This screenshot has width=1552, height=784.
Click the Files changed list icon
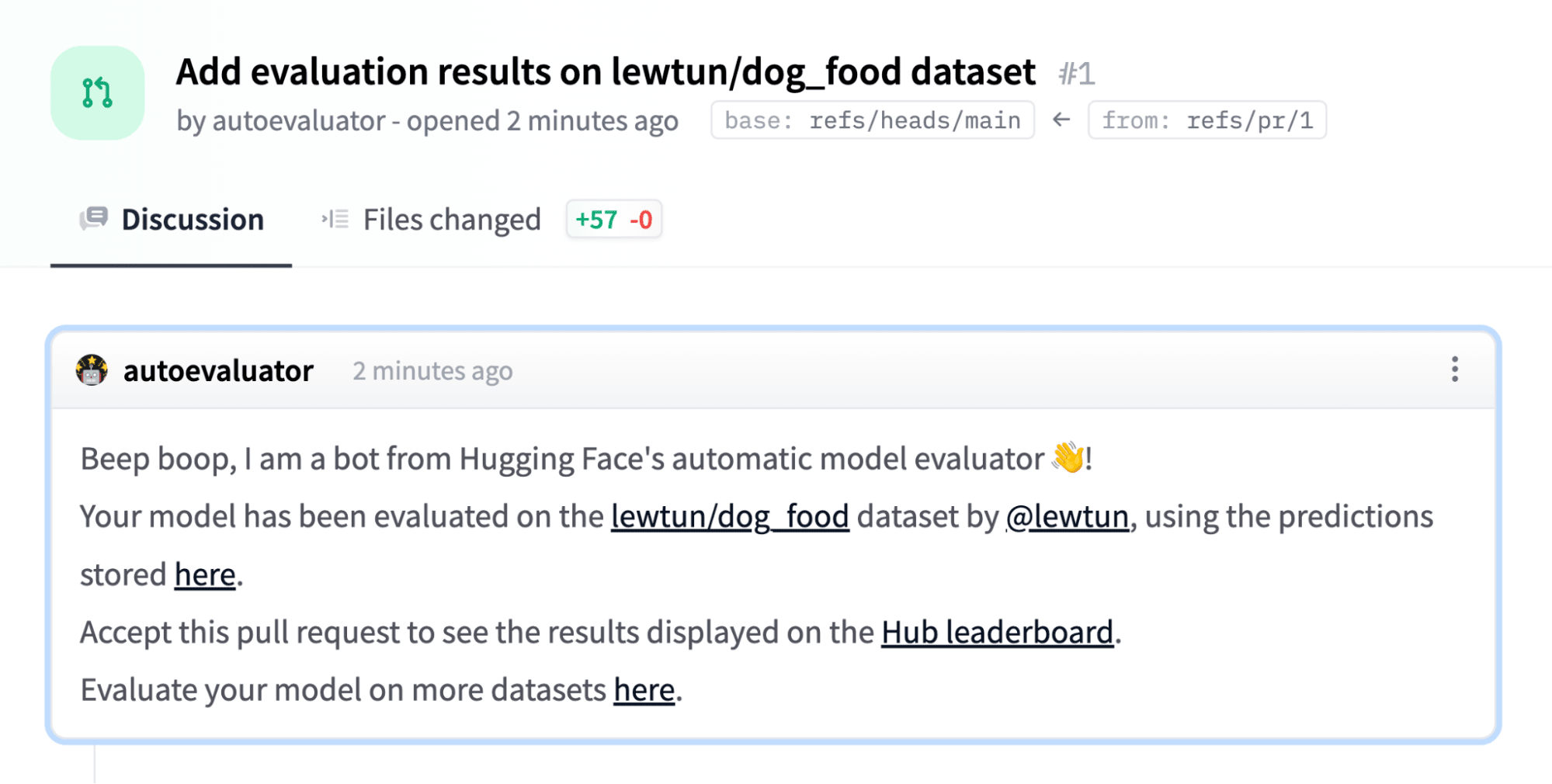(334, 219)
